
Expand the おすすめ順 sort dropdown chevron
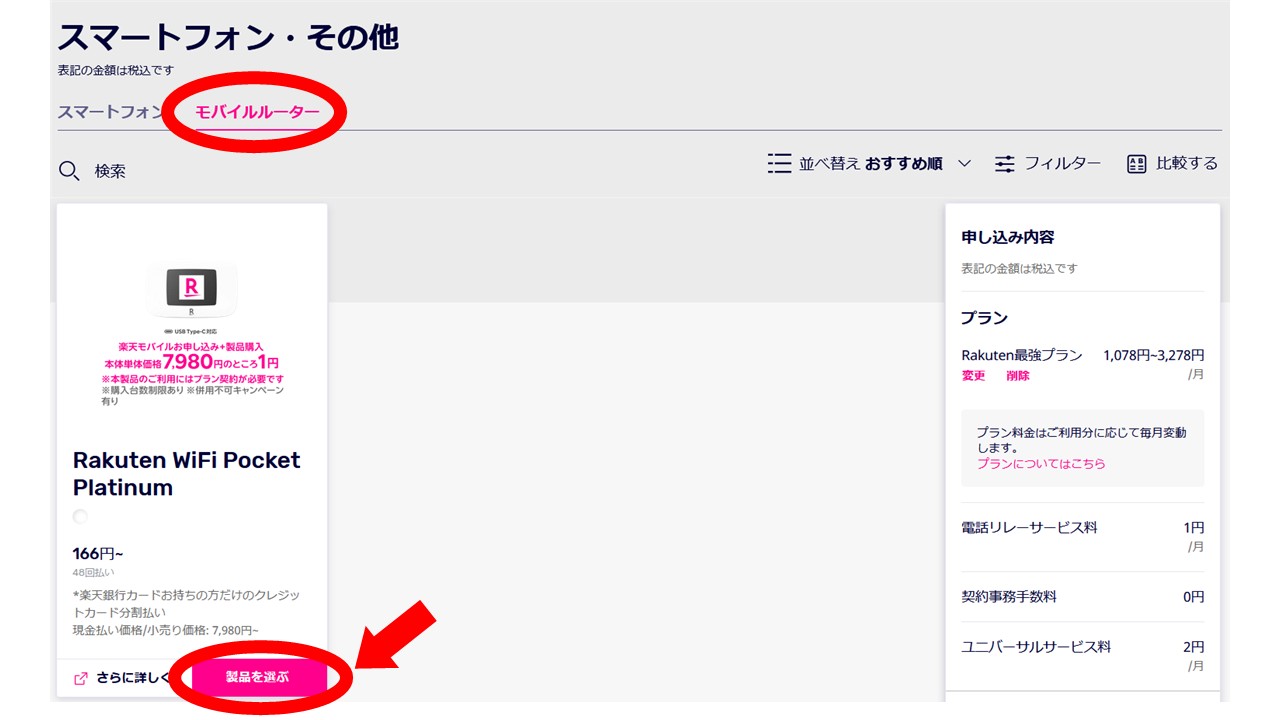click(964, 164)
